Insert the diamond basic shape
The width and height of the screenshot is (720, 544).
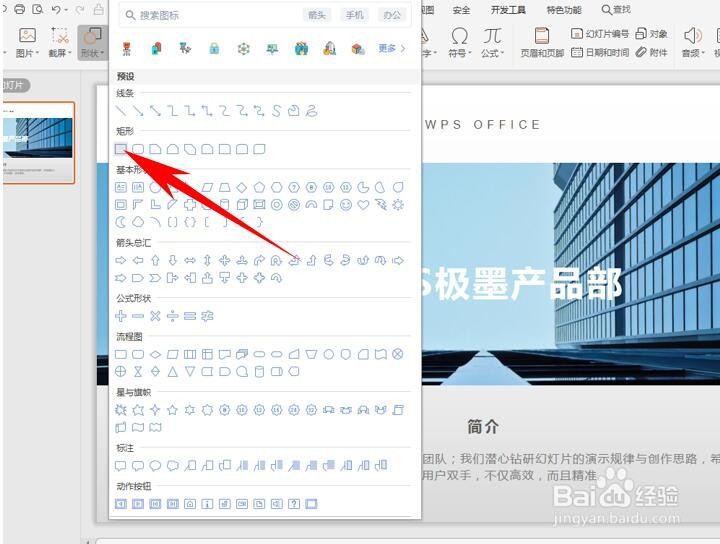tap(242, 187)
